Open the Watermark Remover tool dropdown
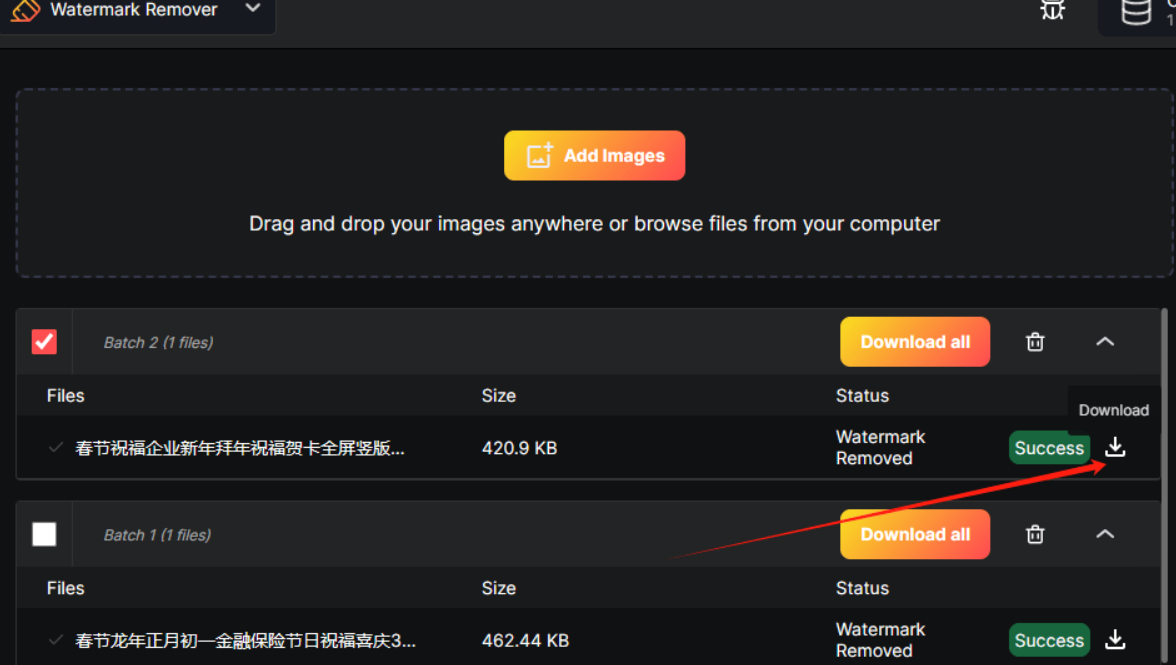The width and height of the screenshot is (1176, 665). click(x=253, y=9)
